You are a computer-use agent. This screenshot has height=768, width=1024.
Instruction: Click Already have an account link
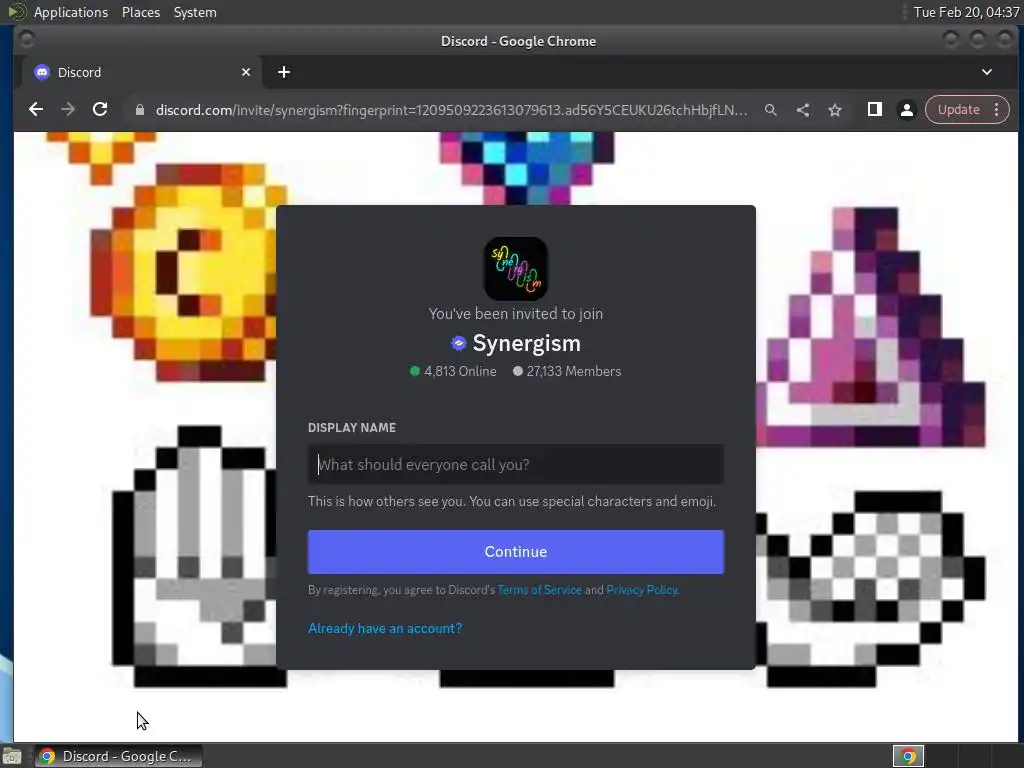click(x=385, y=628)
